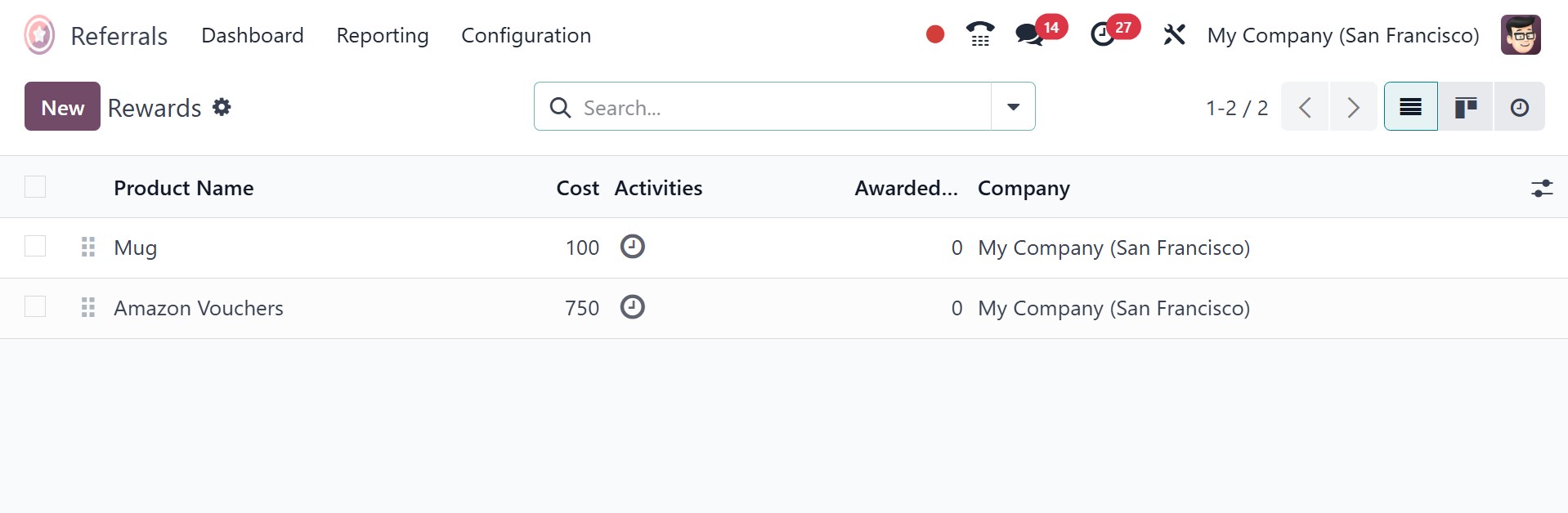Image resolution: width=1568 pixels, height=513 pixels.
Task: Open the VoIP phone dialer icon
Action: coord(979,34)
